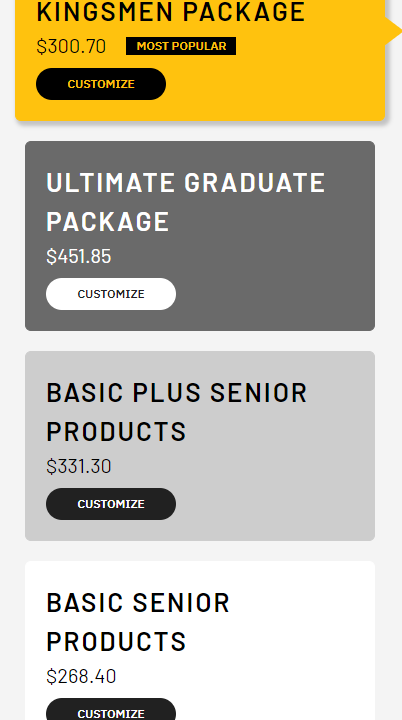402x720 pixels.
Task: Select the $331.30 price text
Action: (x=79, y=466)
